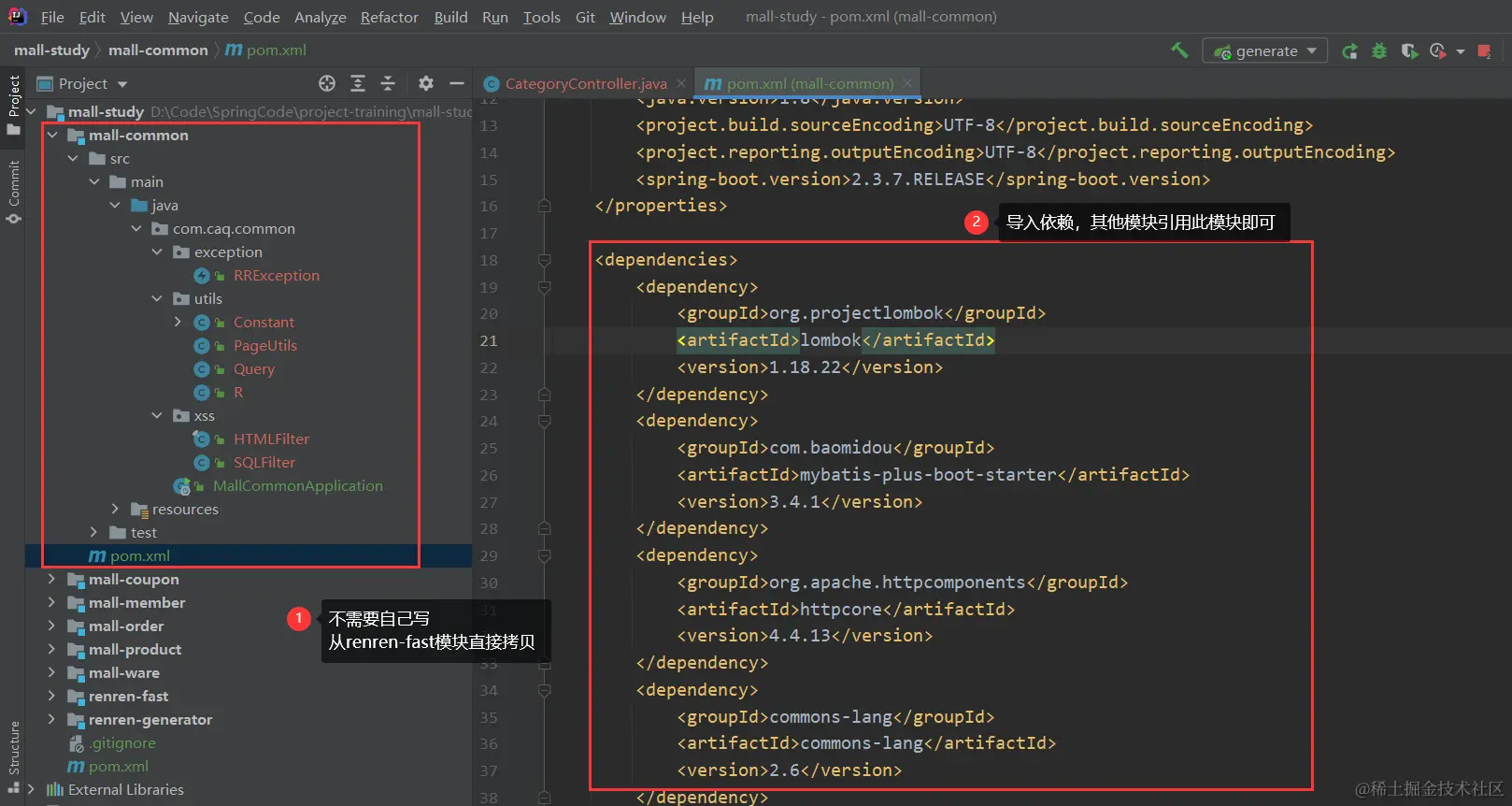
Task: Click mall-common breadcrumb
Action: [x=158, y=50]
